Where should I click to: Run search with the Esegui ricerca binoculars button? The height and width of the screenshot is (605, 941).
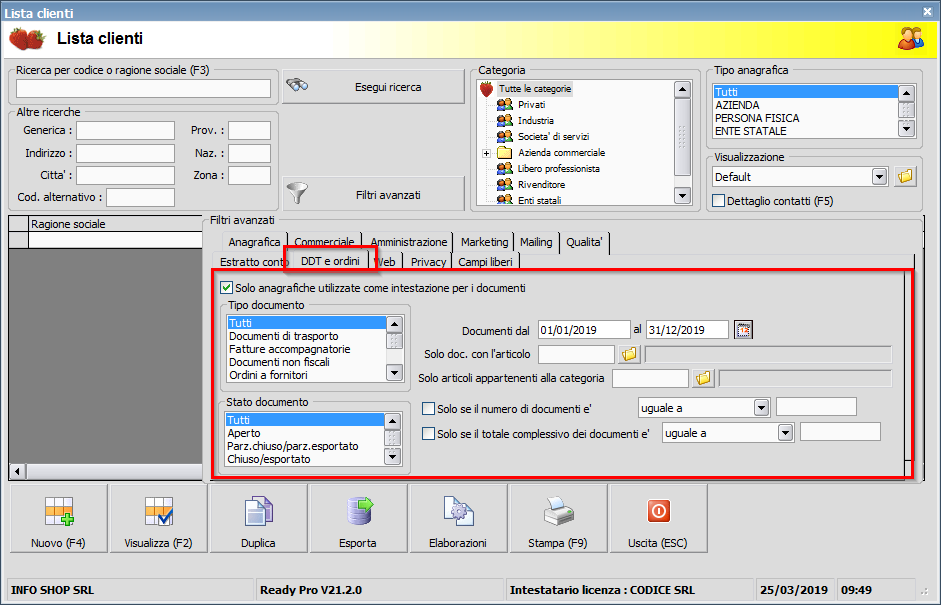(373, 87)
